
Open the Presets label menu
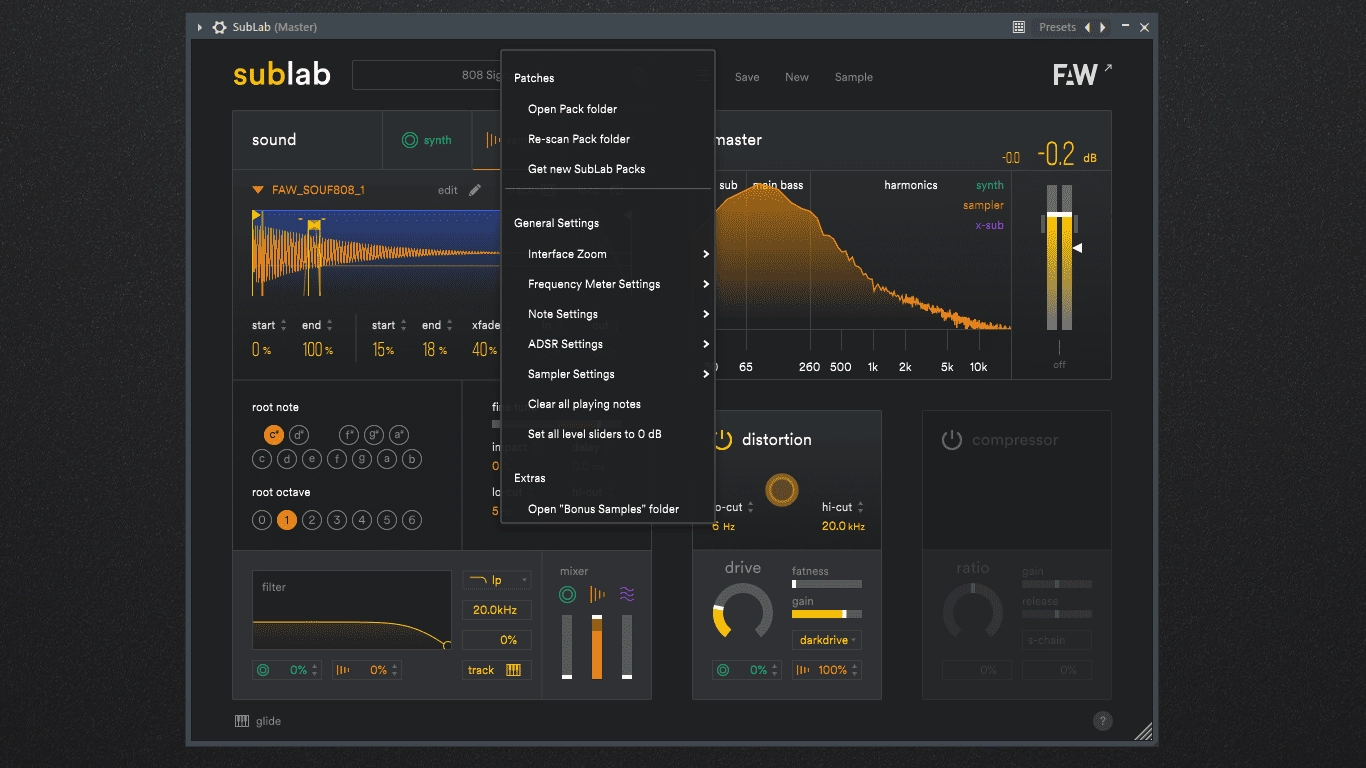point(1057,27)
